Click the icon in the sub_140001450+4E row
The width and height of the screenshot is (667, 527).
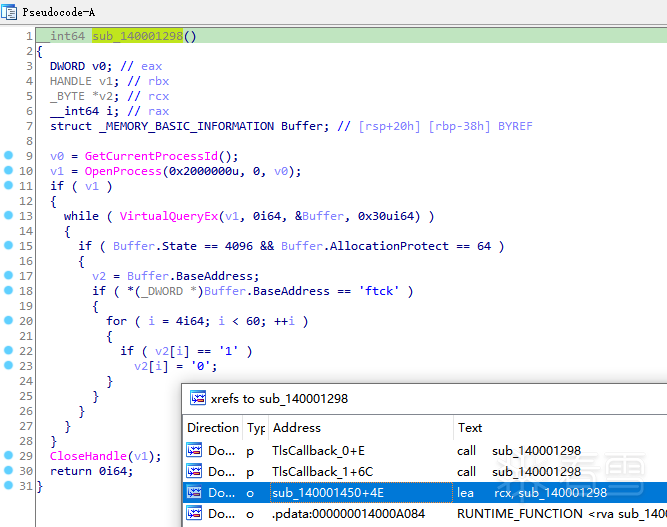[194, 493]
